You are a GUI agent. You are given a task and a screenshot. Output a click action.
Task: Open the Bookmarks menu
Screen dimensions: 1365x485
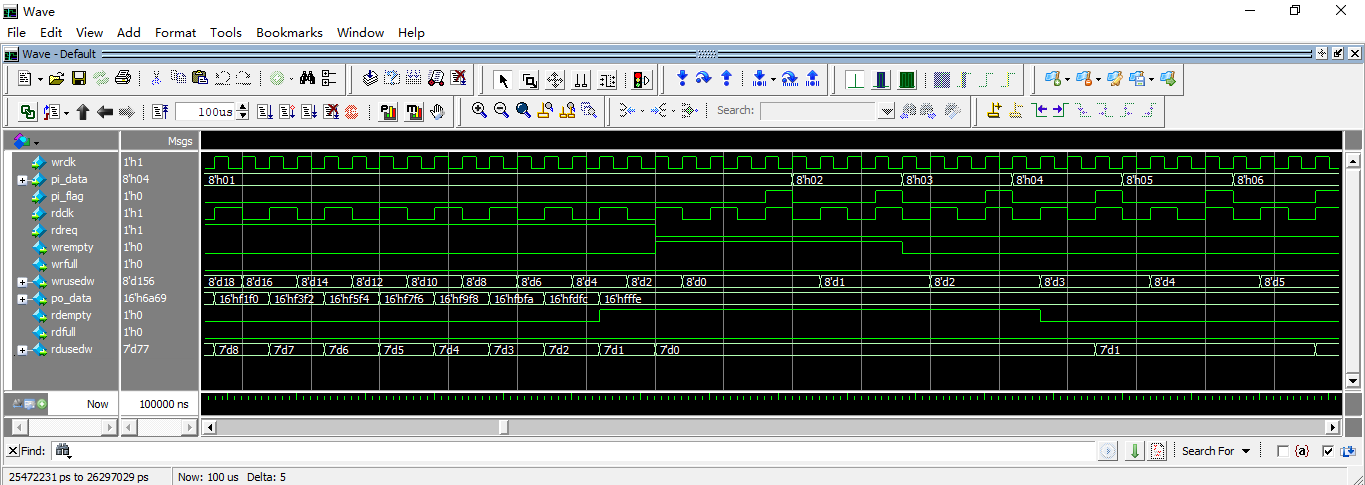coord(290,32)
